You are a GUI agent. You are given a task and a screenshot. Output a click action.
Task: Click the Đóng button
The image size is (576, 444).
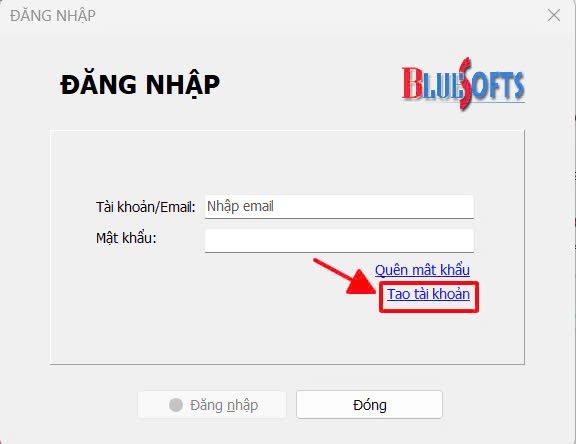coord(369,405)
